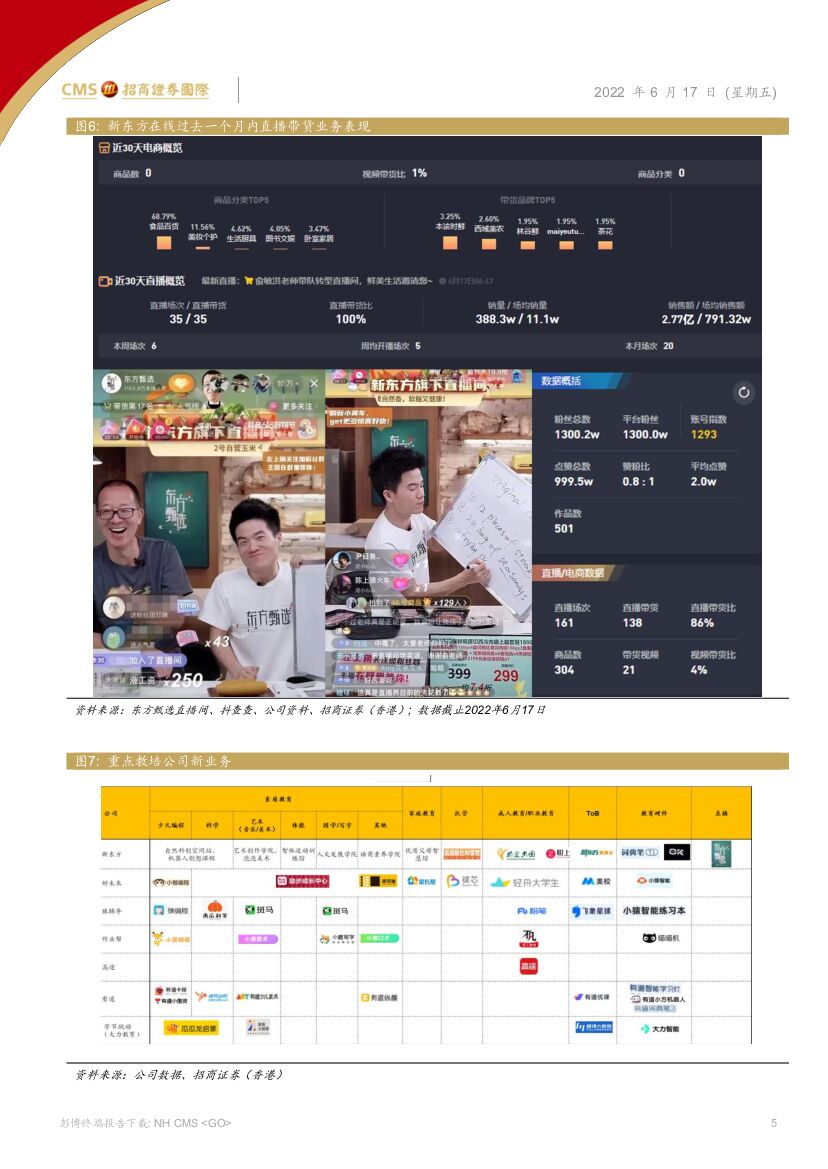828x1169 pixels.
Task: Click the 小鹿写字 logo in the 作业帮 row
Action: pos(337,939)
